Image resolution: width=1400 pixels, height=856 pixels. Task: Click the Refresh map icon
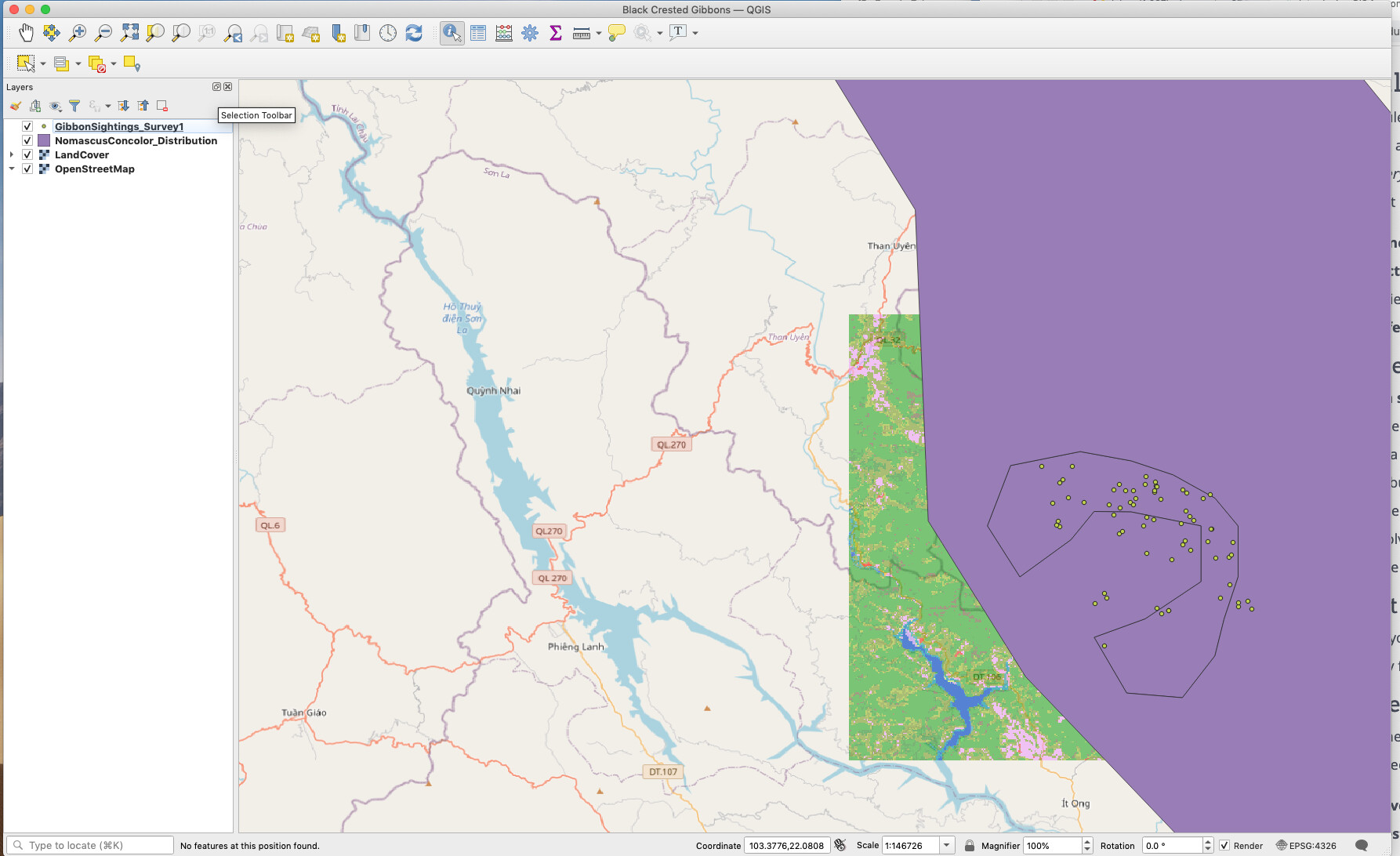coord(414,33)
